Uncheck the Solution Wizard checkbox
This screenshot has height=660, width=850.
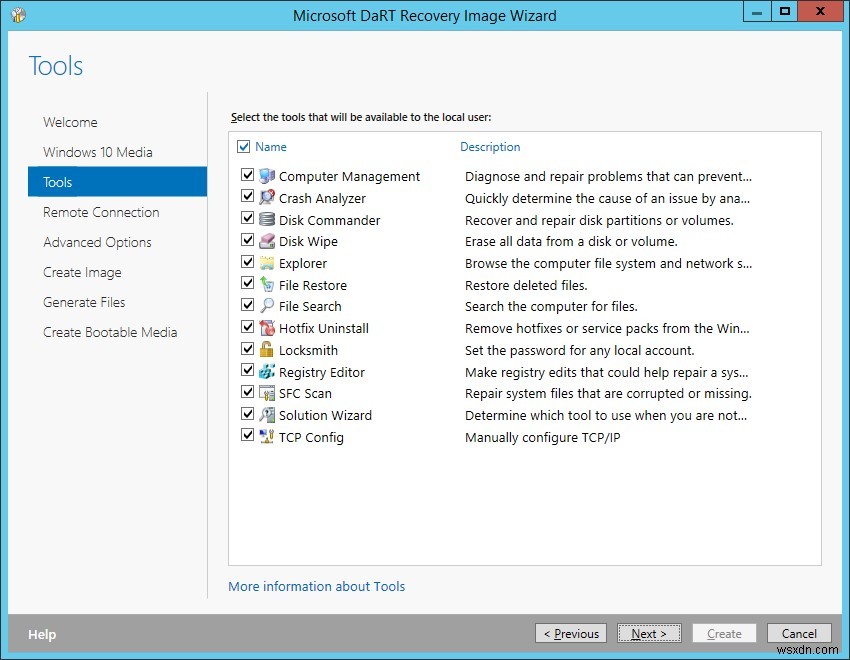pos(247,413)
